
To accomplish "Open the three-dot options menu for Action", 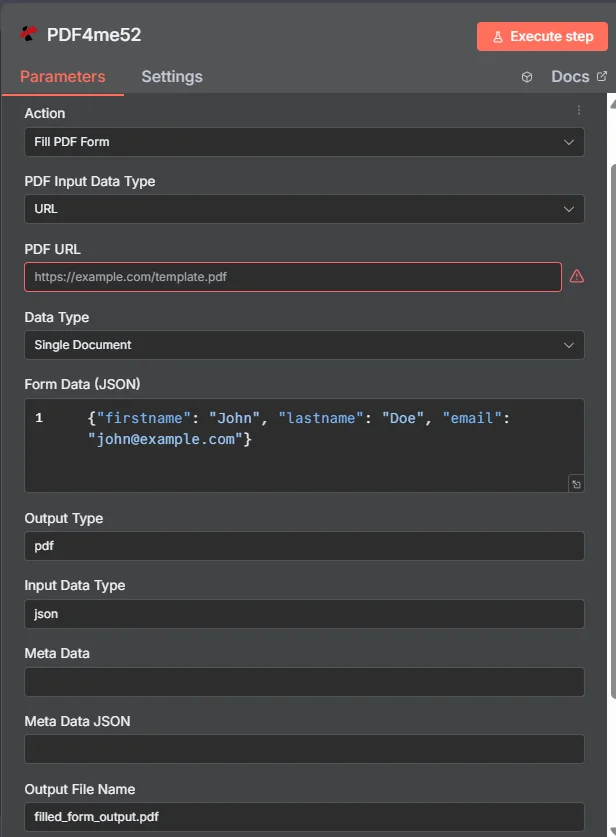I will pyautogui.click(x=579, y=110).
